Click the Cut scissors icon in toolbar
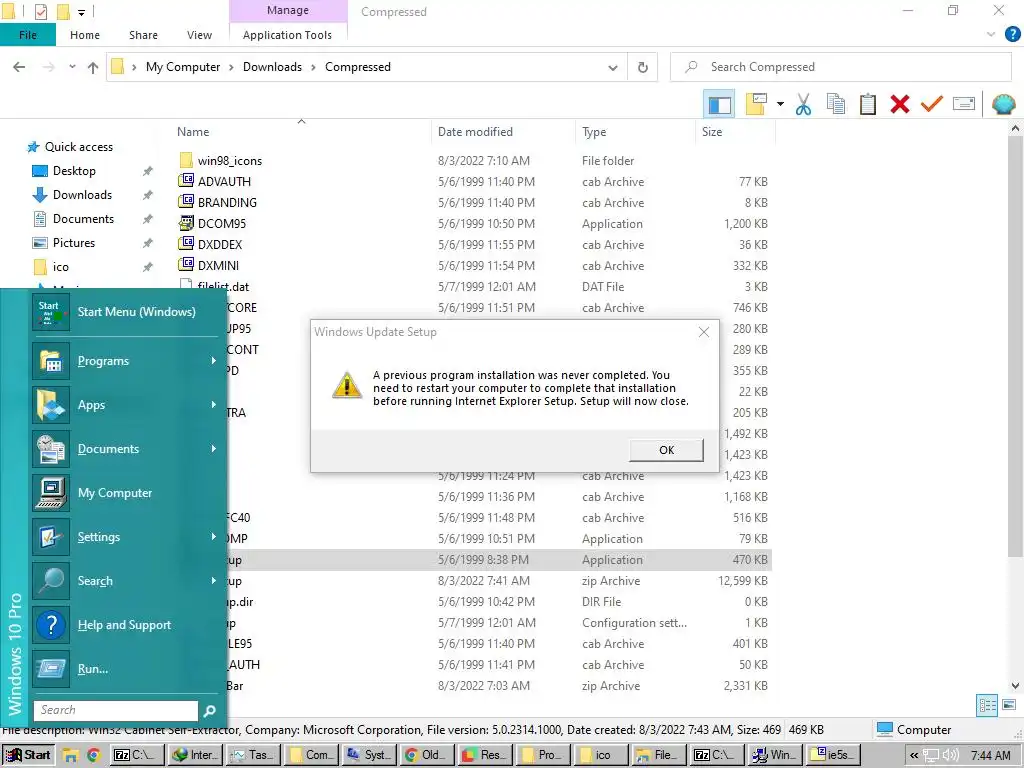 point(803,104)
